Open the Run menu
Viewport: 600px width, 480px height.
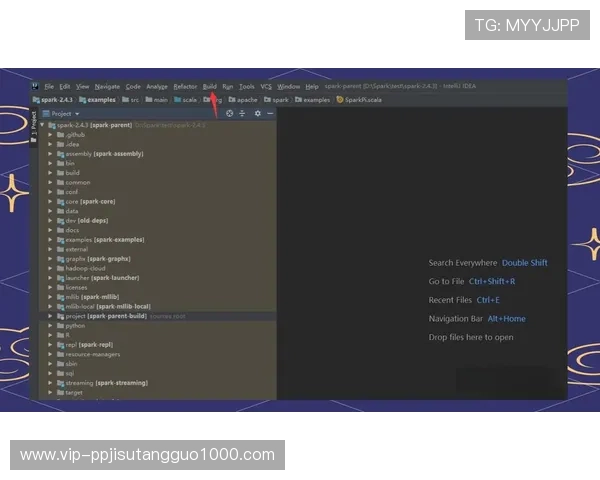coord(228,87)
